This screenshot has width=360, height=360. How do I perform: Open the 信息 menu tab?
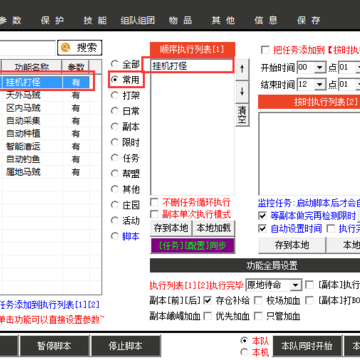tap(266, 20)
